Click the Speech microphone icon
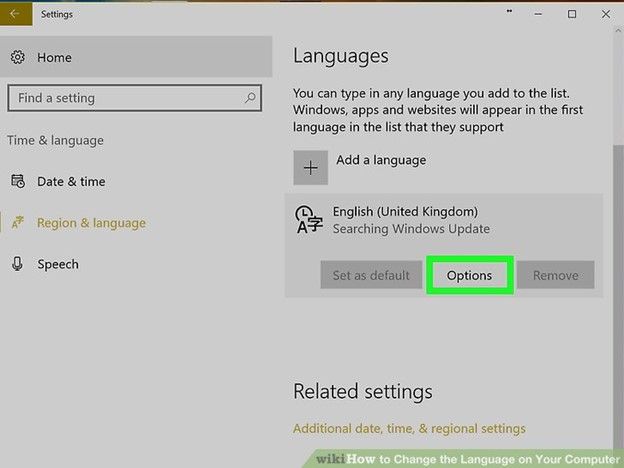The width and height of the screenshot is (624, 468). 17,264
